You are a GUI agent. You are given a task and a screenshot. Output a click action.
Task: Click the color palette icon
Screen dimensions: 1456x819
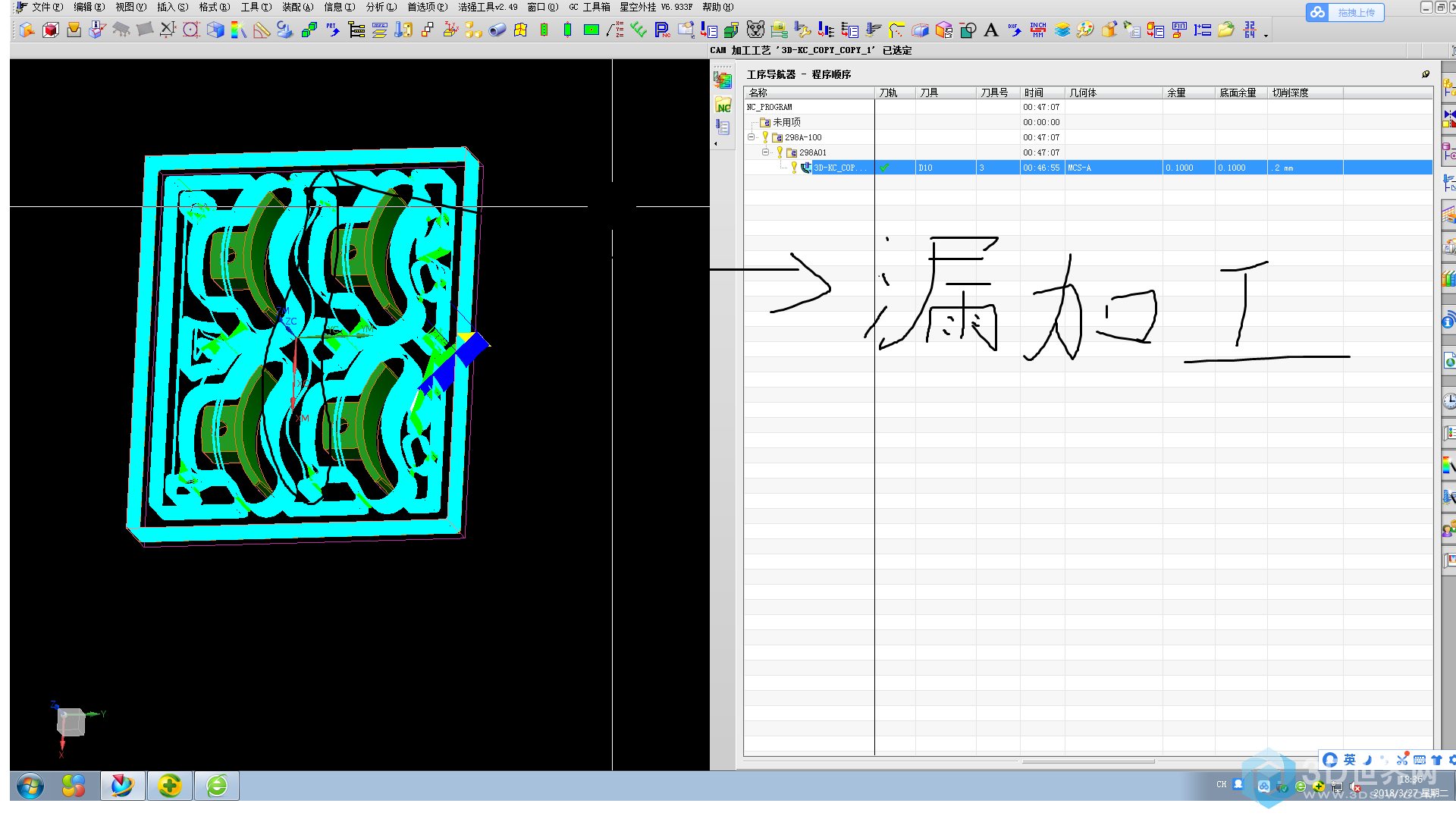1085,30
